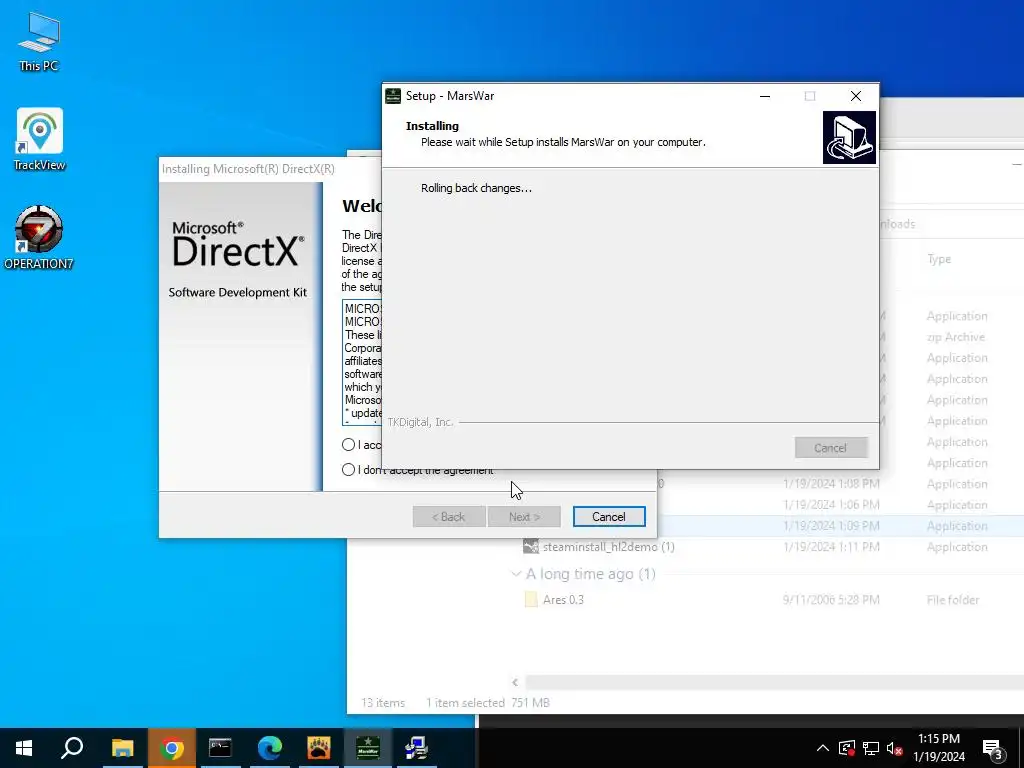
Task: Switch to Google Chrome on the taskbar
Action: click(x=171, y=748)
